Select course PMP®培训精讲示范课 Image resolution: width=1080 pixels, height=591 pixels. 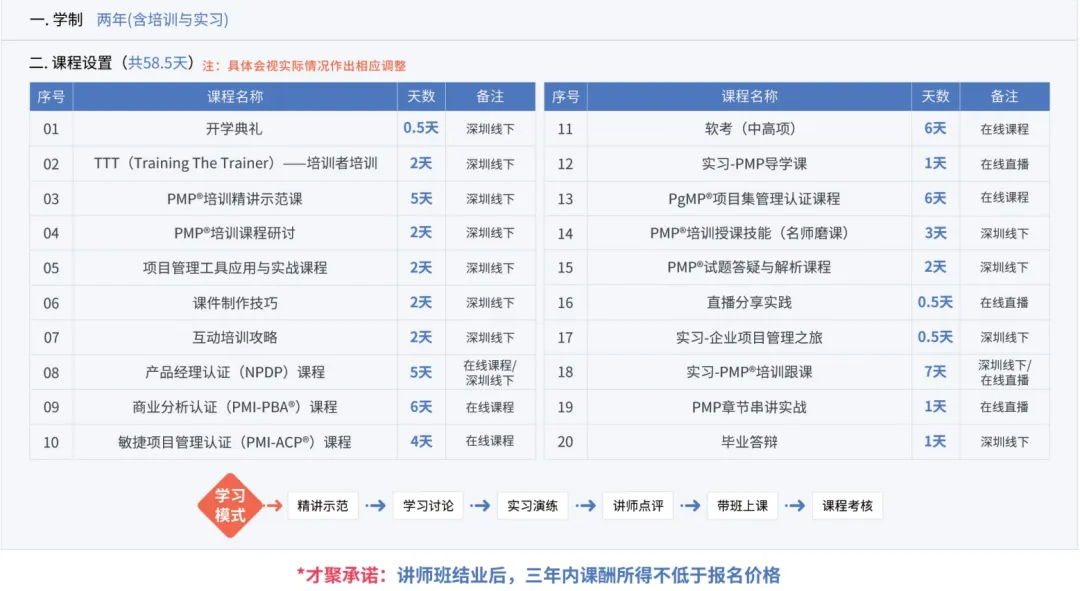tap(234, 198)
